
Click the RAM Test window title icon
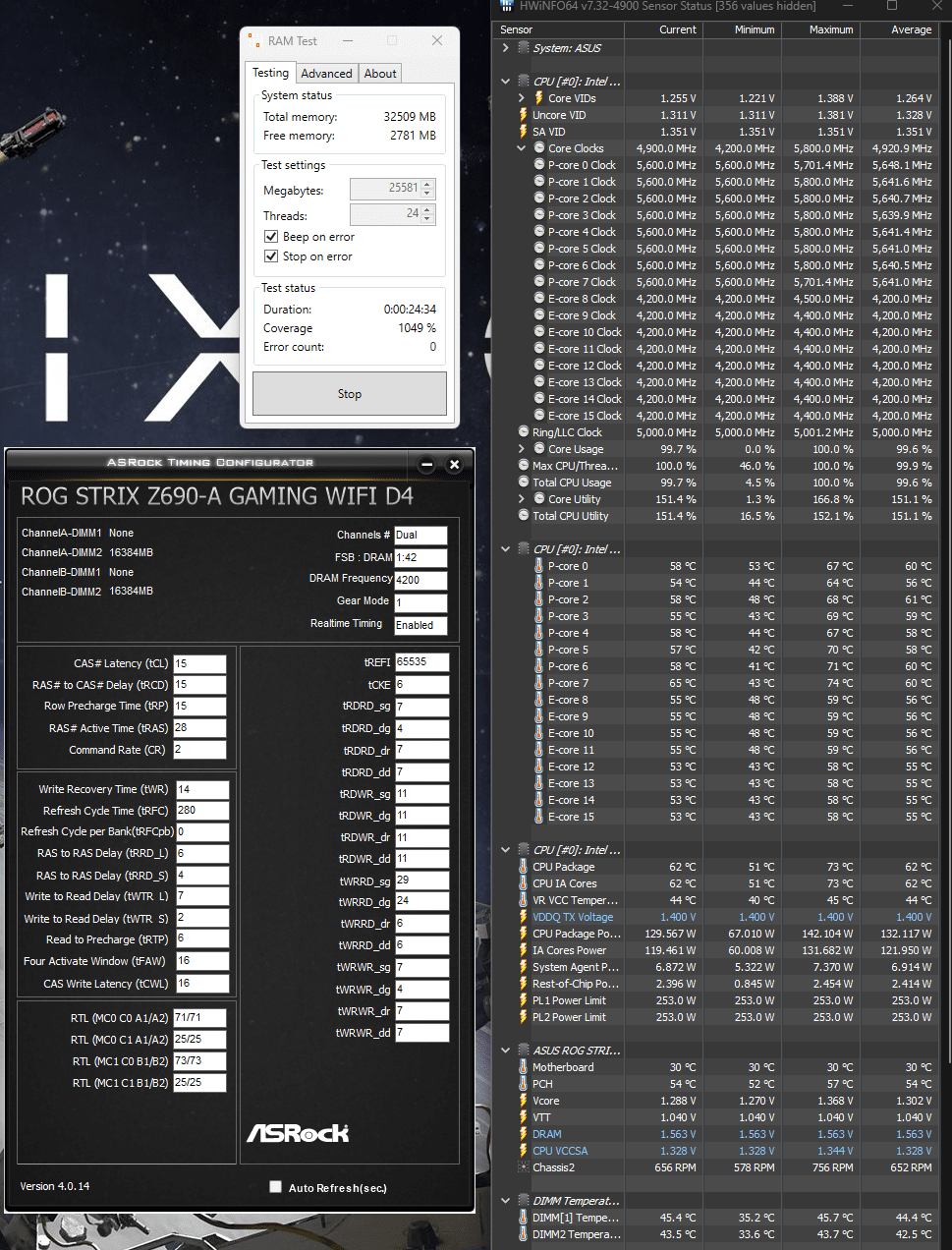(257, 41)
